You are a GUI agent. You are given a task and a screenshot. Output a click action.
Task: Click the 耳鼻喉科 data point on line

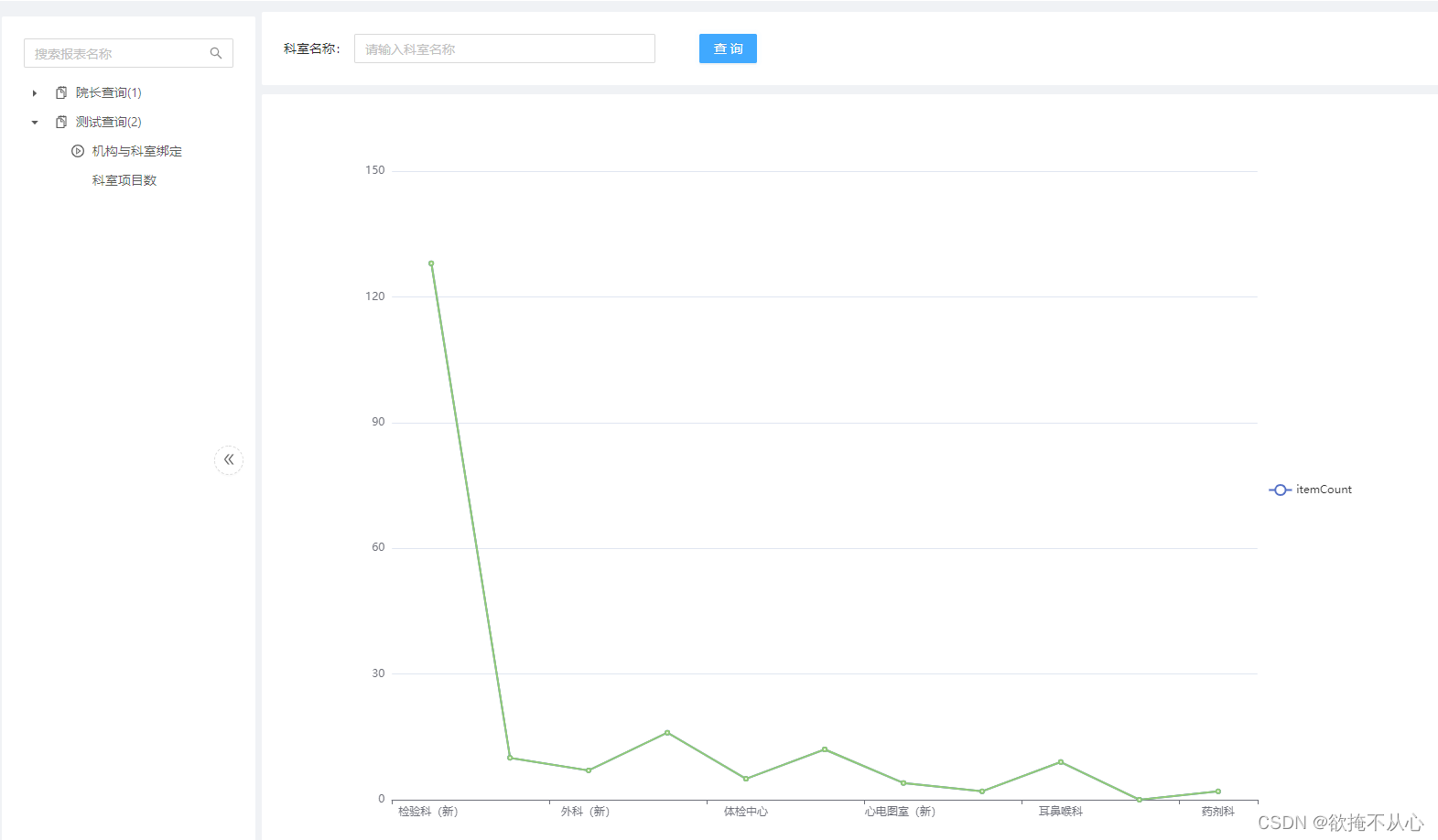(1061, 762)
